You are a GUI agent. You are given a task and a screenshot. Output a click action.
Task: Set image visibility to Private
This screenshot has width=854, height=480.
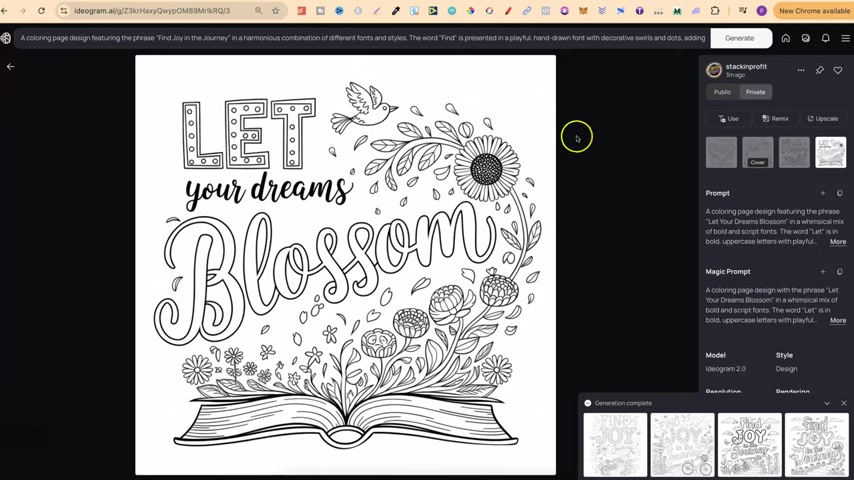click(x=755, y=92)
